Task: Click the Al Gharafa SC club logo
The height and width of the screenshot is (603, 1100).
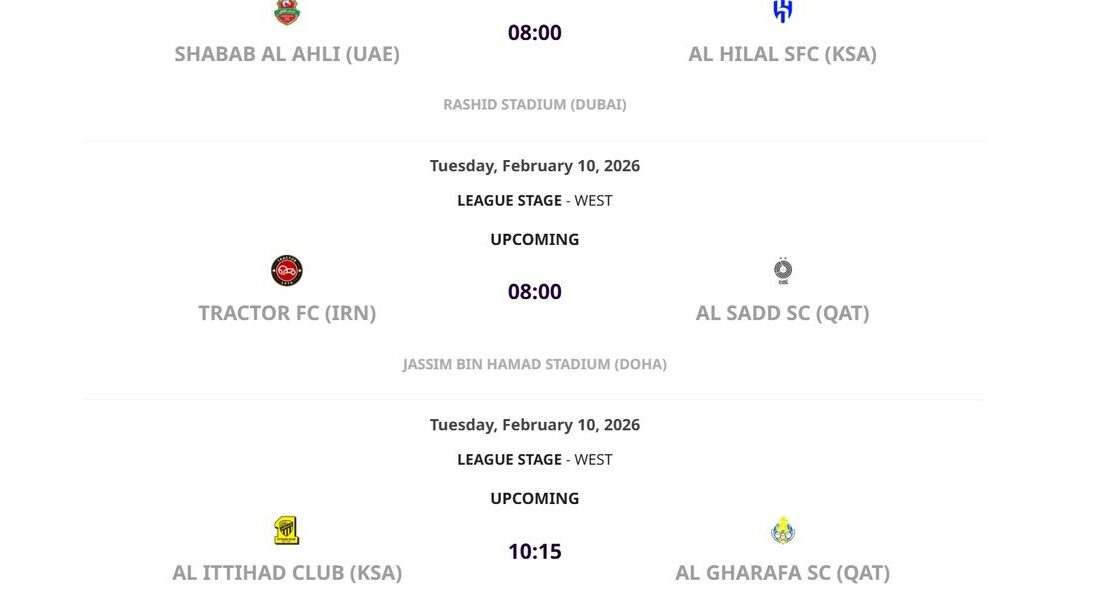Action: (x=783, y=530)
